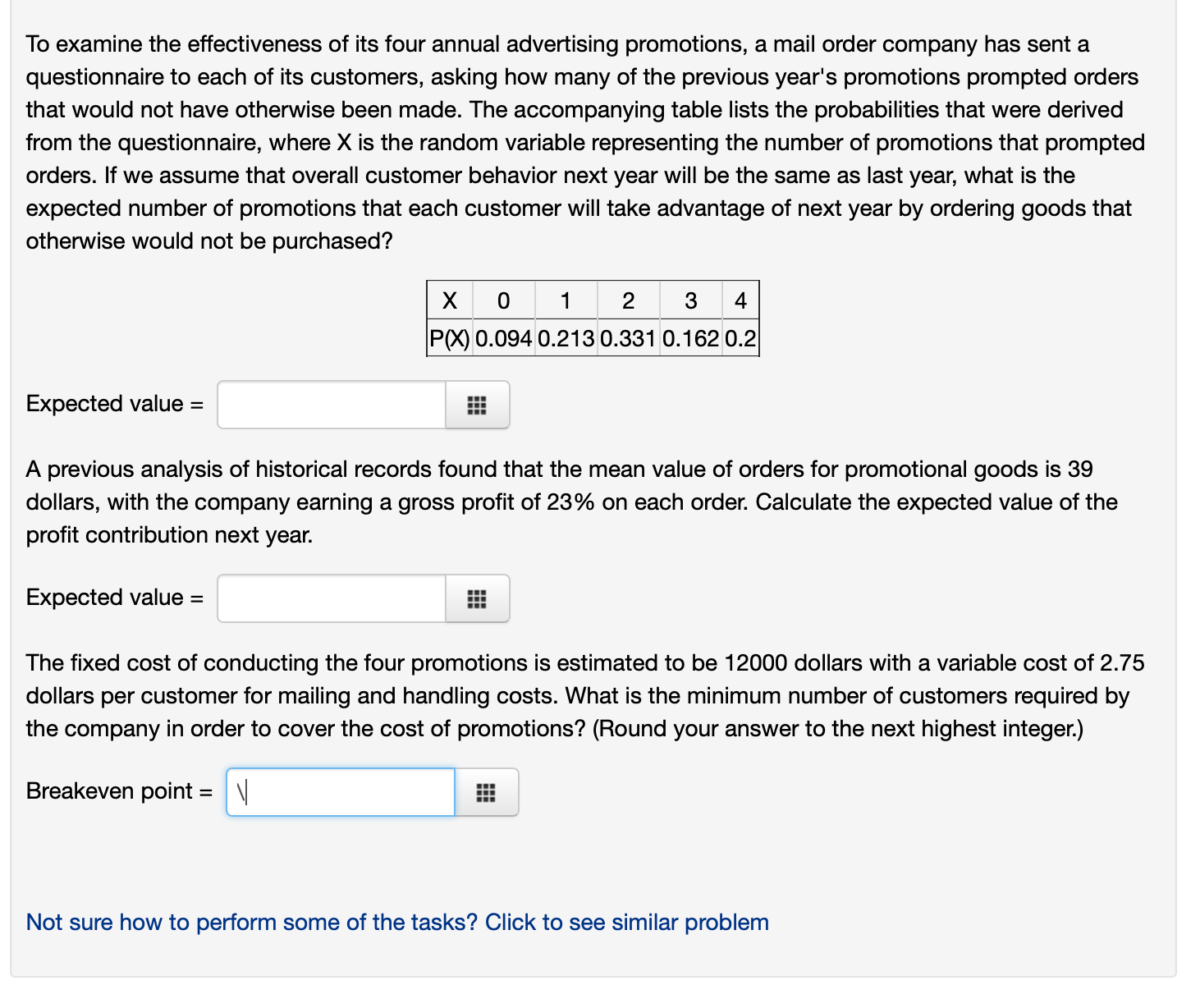Click the column header labeled 0
1200x1008 pixels.
pyautogui.click(x=504, y=300)
